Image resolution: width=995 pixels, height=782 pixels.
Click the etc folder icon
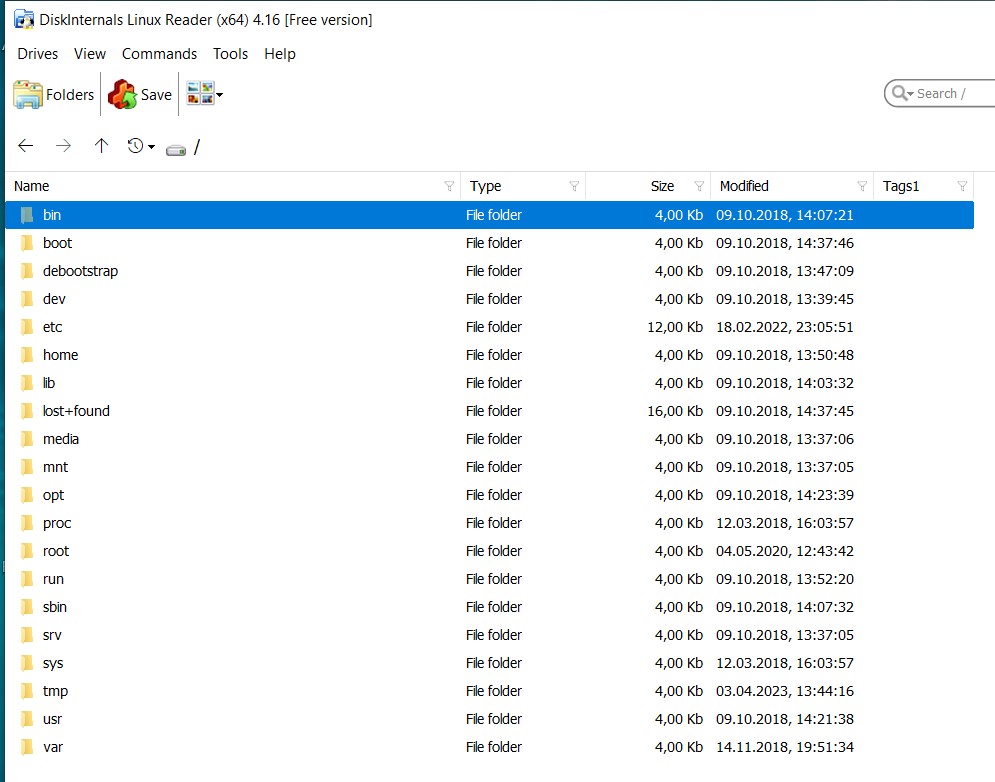[27, 327]
